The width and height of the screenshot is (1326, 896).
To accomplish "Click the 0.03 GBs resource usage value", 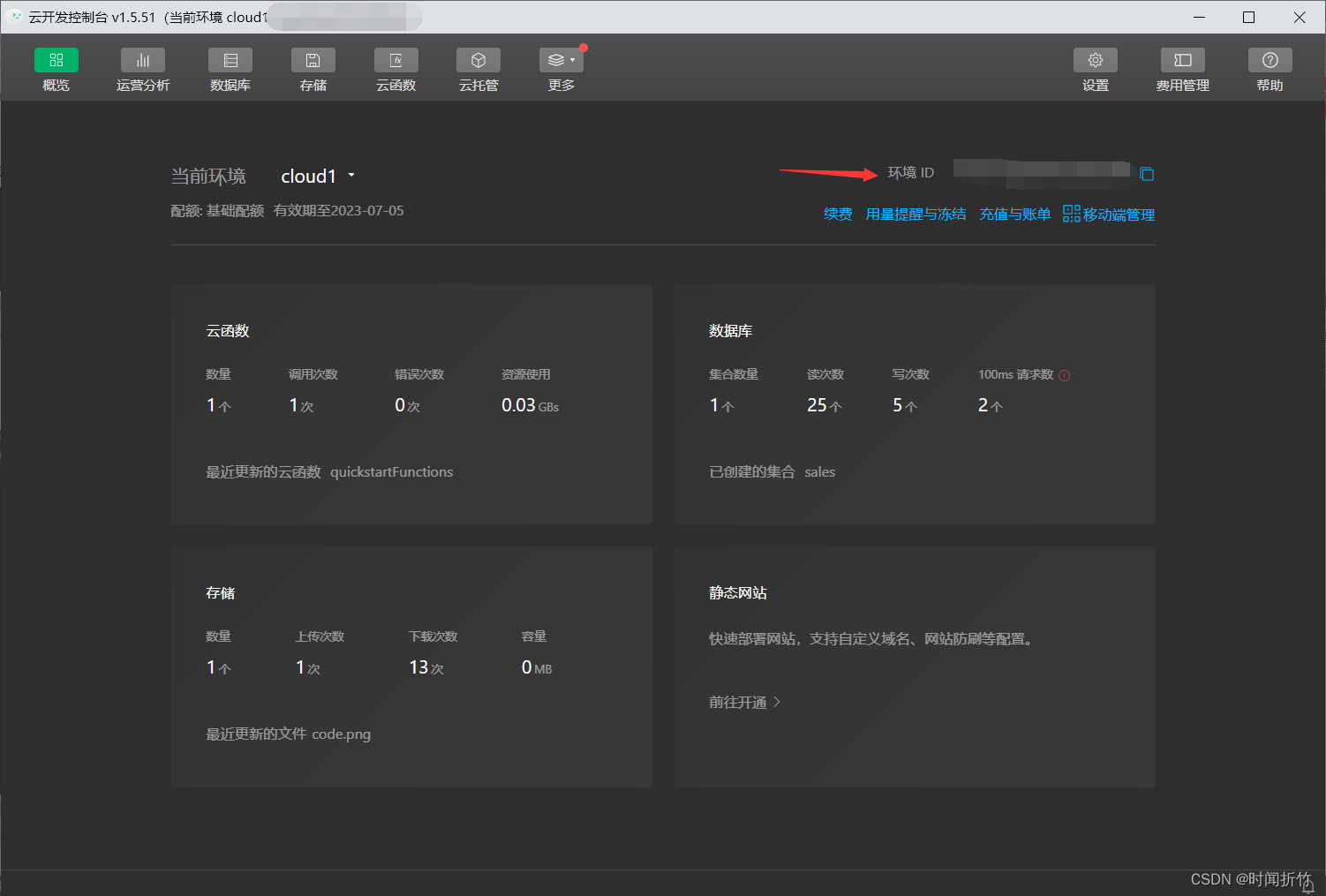I will 530,405.
